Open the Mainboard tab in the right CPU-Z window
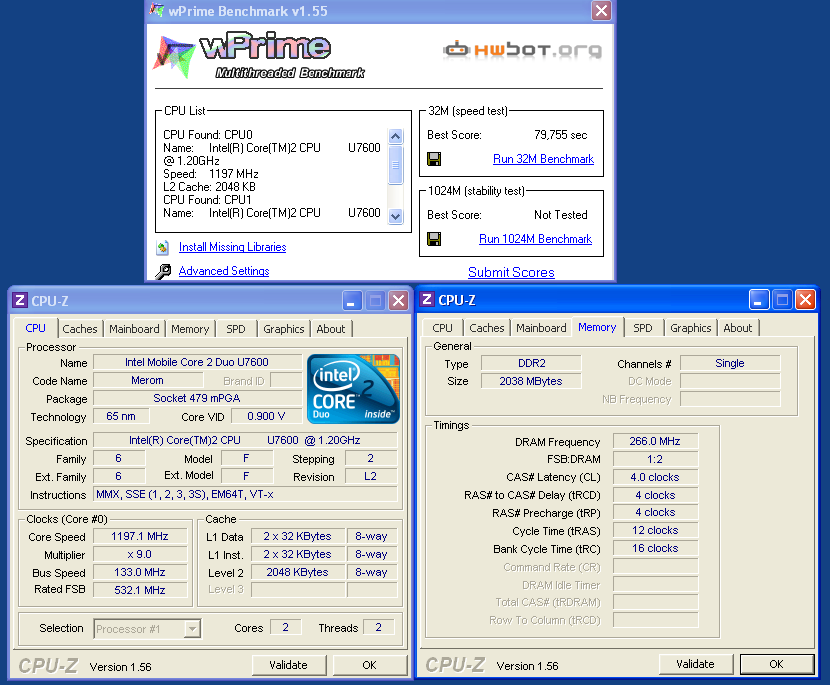The width and height of the screenshot is (830, 685). [x=542, y=328]
